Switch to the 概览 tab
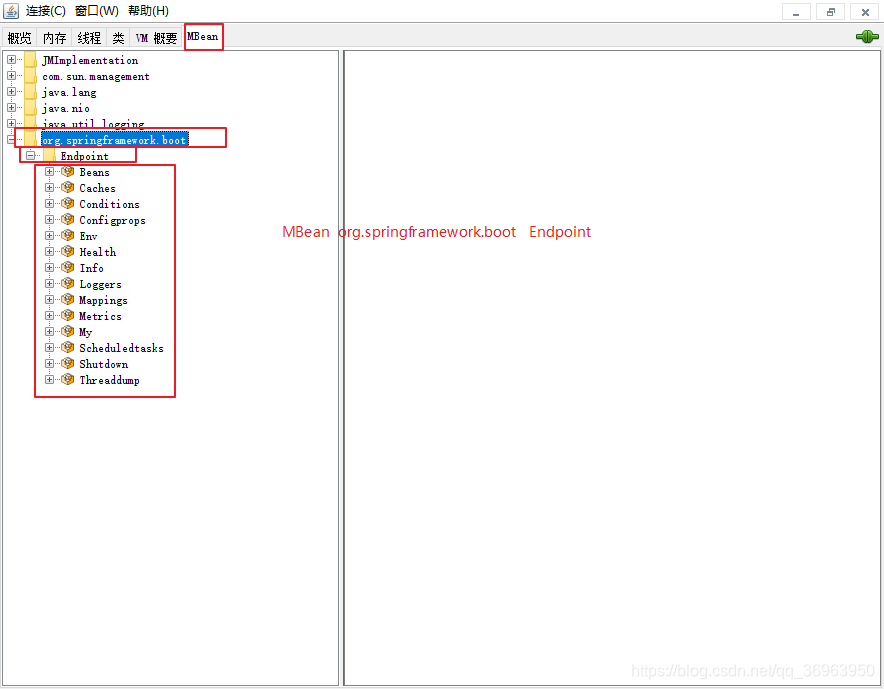Image resolution: width=884 pixels, height=689 pixels. [x=20, y=38]
